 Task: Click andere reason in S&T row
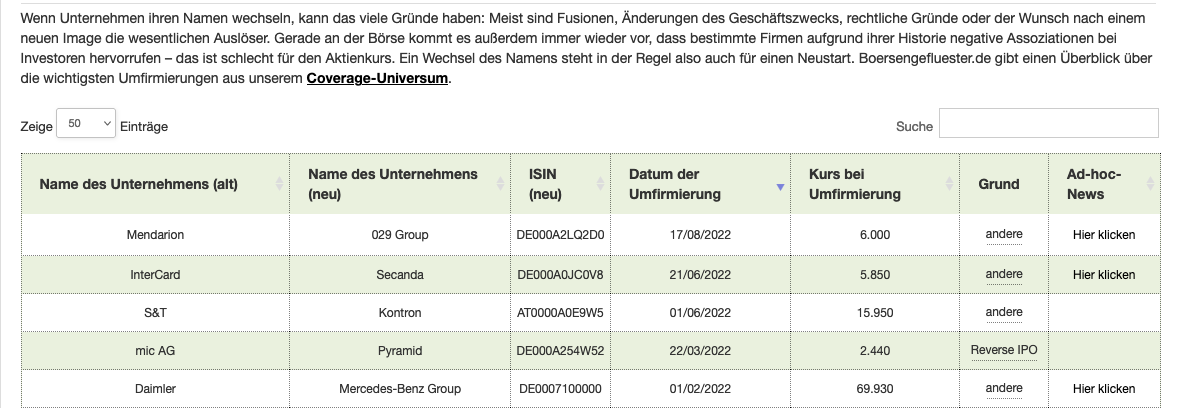(x=1004, y=312)
